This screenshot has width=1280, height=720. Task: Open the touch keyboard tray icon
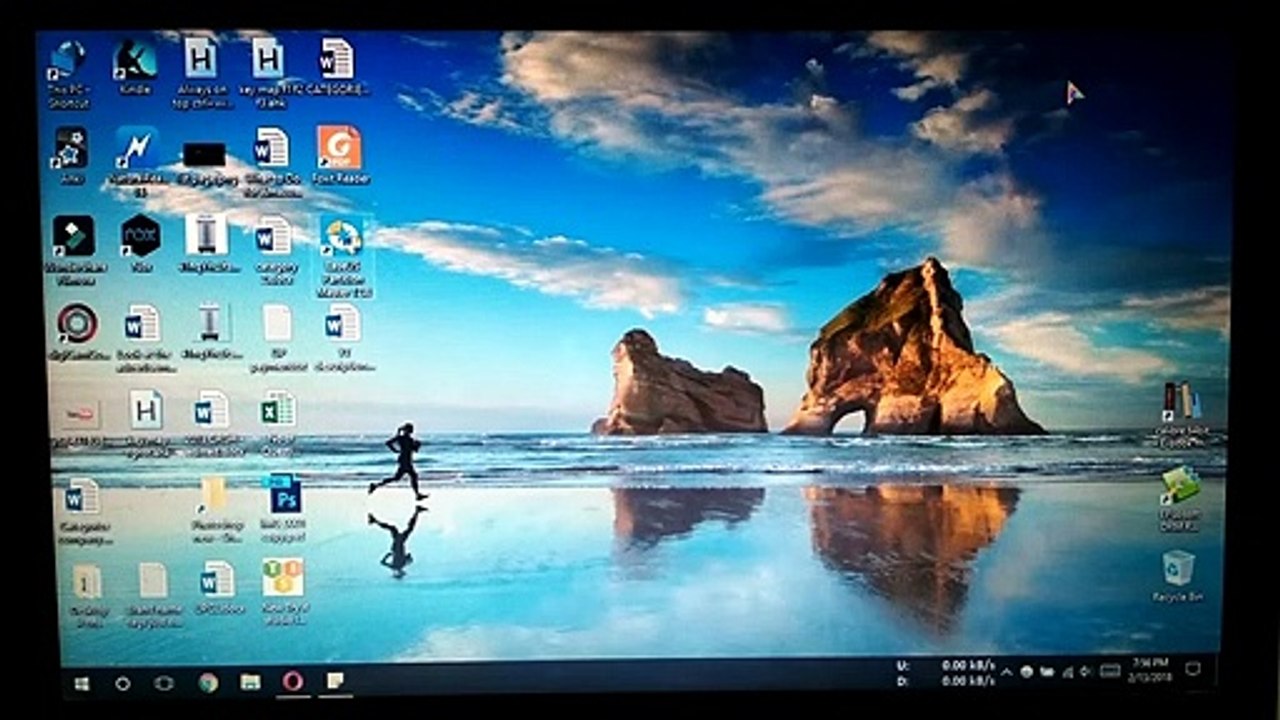pyautogui.click(x=1110, y=670)
